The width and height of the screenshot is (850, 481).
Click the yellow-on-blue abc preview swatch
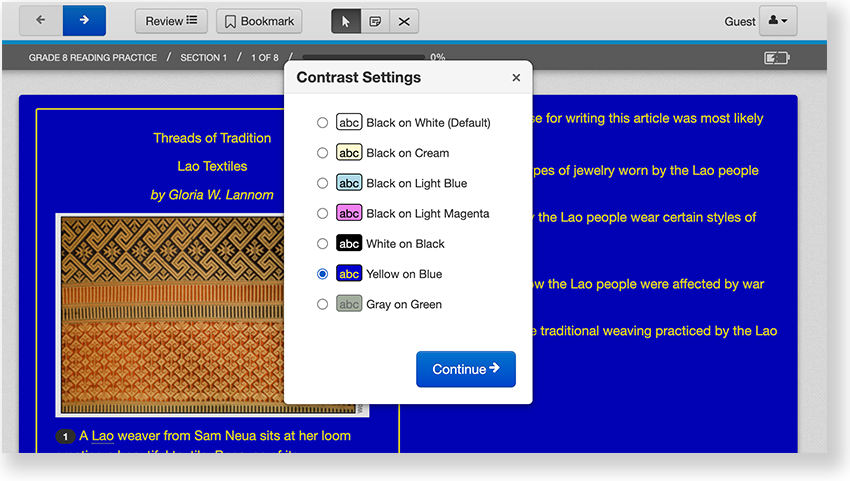tap(349, 274)
